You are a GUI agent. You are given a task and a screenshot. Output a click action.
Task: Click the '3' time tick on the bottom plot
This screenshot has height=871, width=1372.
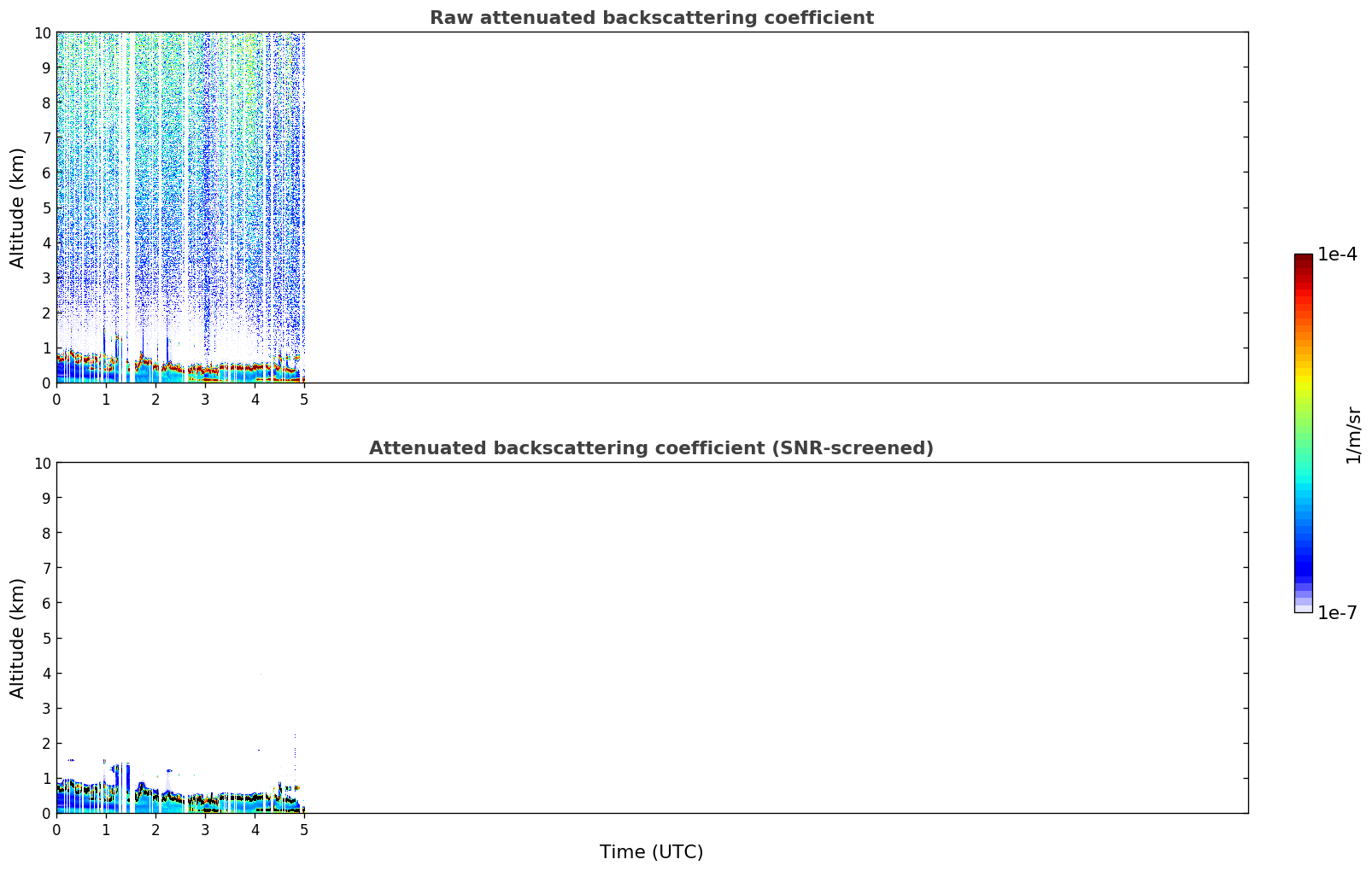click(205, 828)
